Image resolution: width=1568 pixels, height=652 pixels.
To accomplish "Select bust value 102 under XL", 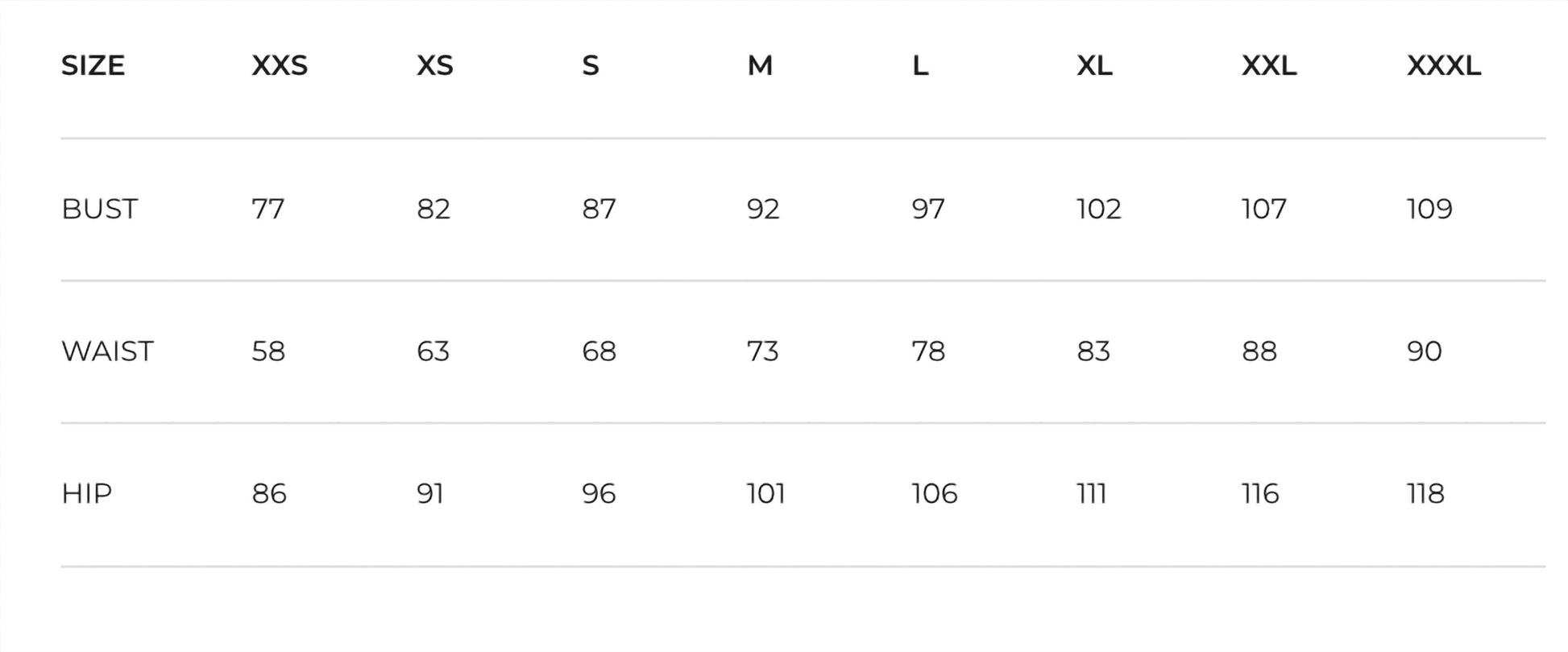I will 1098,209.
